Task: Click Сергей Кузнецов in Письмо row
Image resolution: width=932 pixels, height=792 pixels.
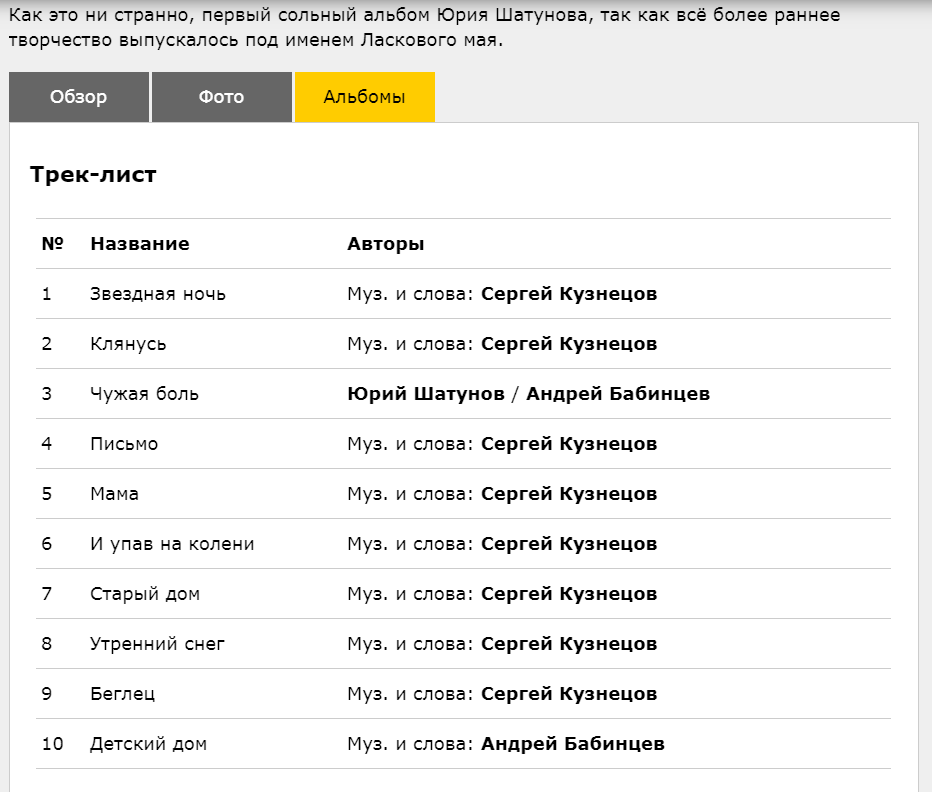Action: click(x=569, y=444)
